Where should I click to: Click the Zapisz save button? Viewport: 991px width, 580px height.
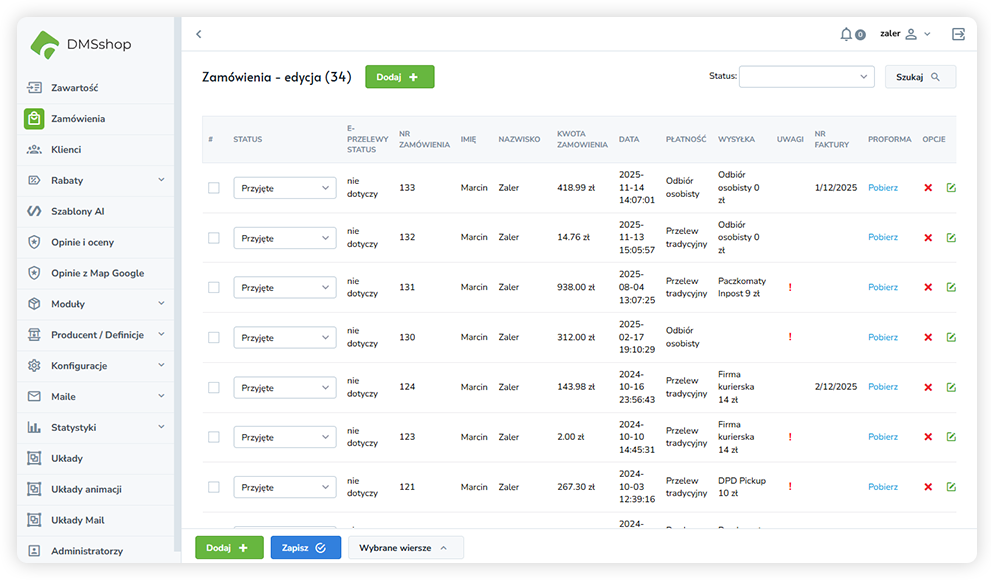(x=305, y=548)
